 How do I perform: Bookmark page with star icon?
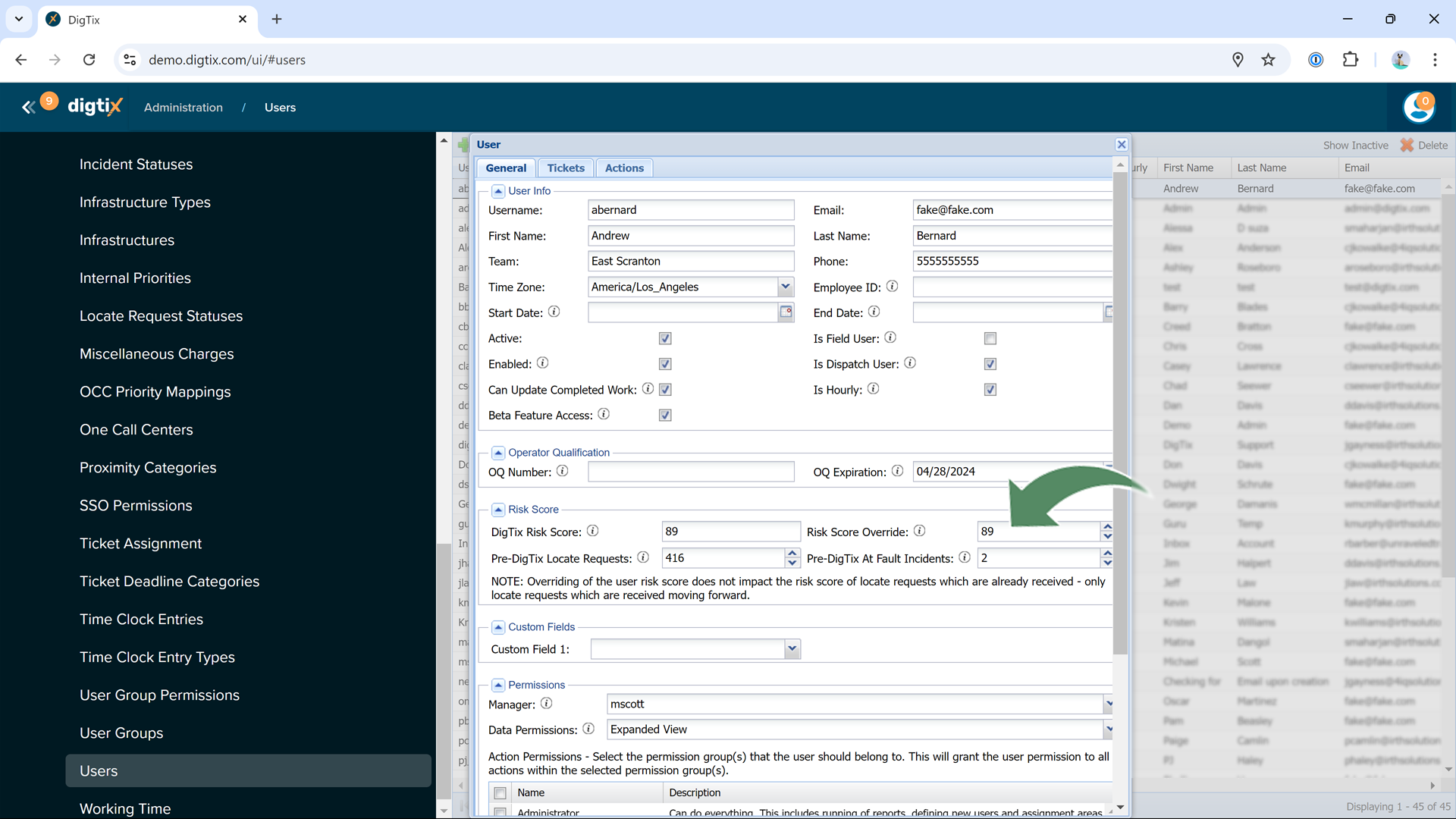(x=1268, y=60)
